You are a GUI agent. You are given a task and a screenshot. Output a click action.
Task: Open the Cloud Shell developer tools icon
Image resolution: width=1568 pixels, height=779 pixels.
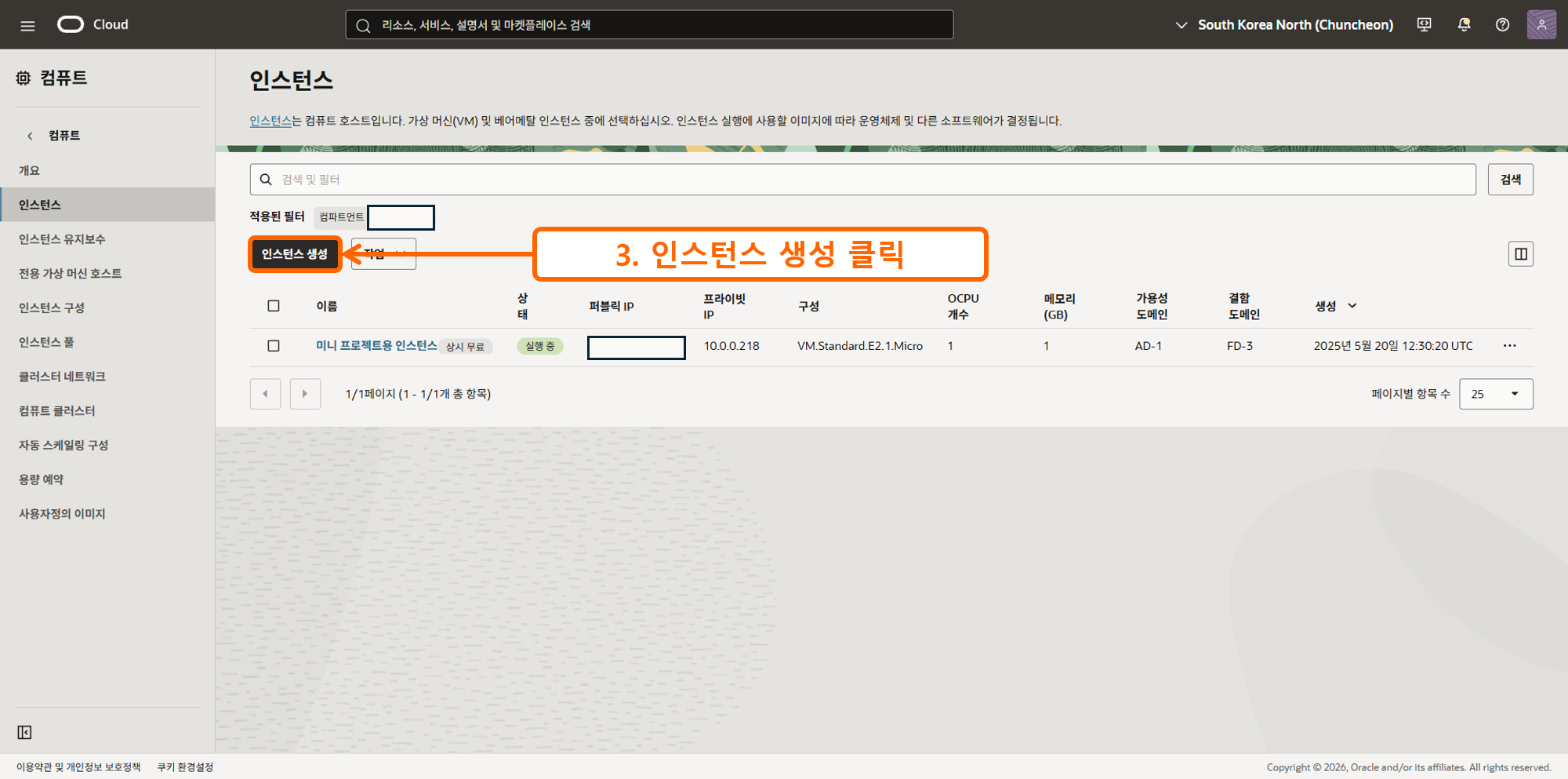pyautogui.click(x=1425, y=24)
